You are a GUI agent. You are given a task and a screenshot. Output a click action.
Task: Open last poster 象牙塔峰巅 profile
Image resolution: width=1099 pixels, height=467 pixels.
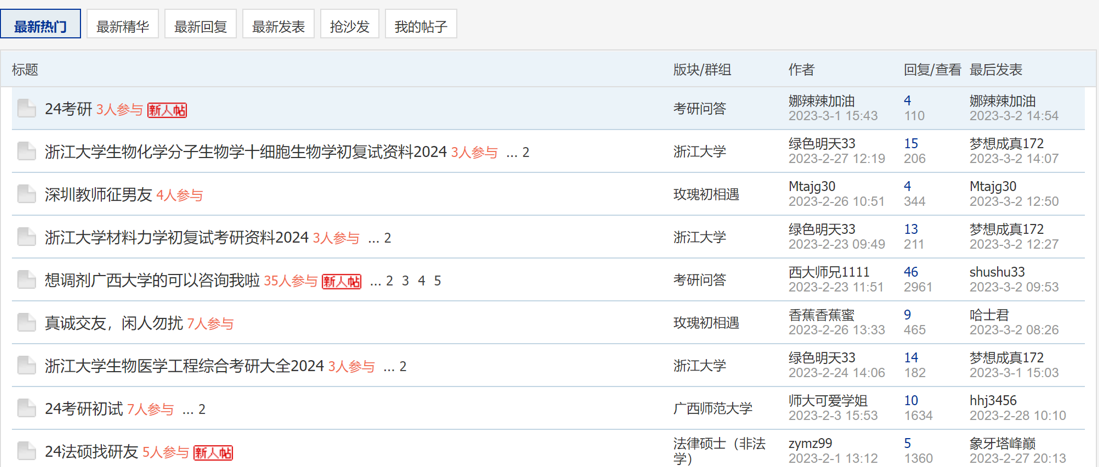(1002, 444)
